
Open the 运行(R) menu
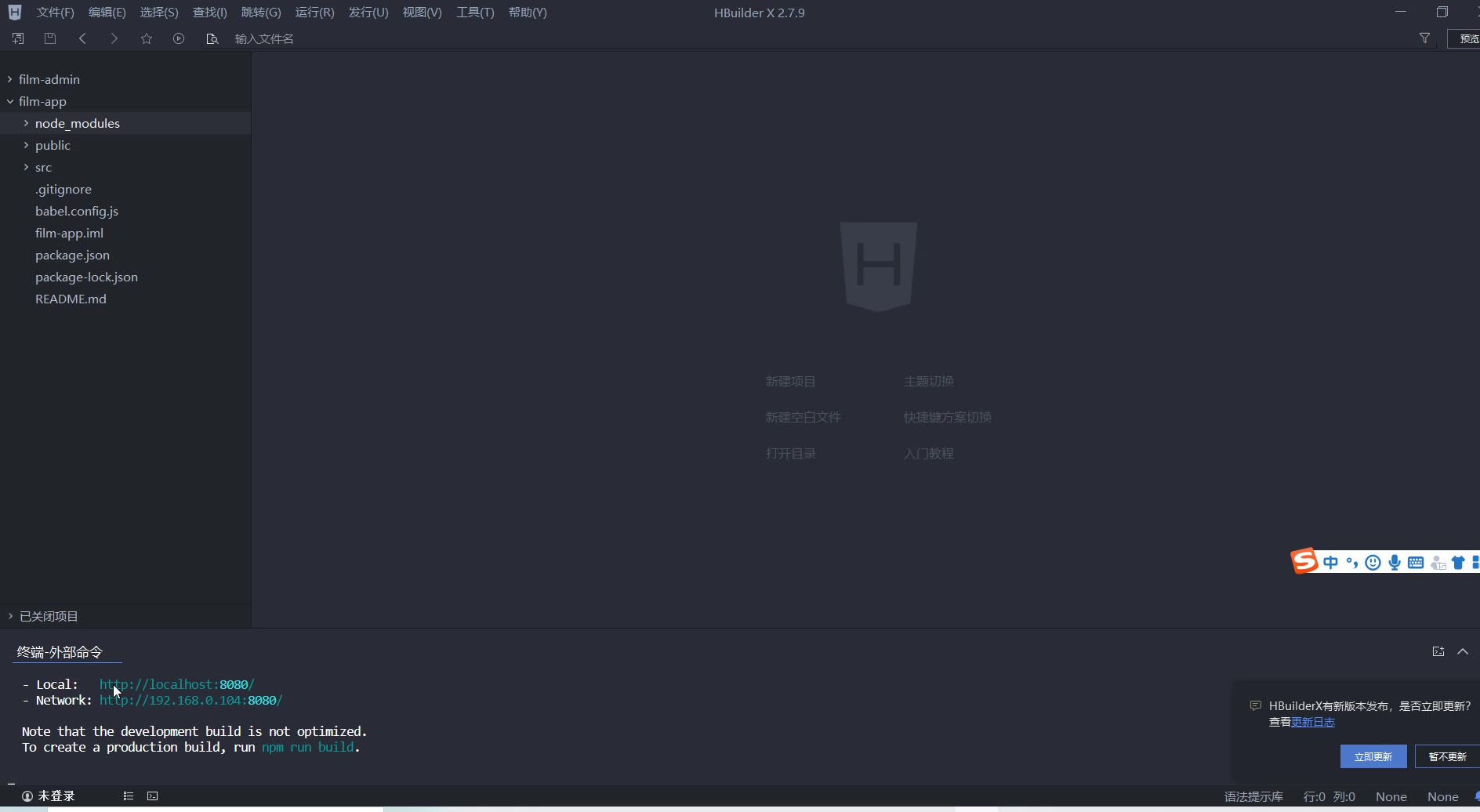point(314,13)
